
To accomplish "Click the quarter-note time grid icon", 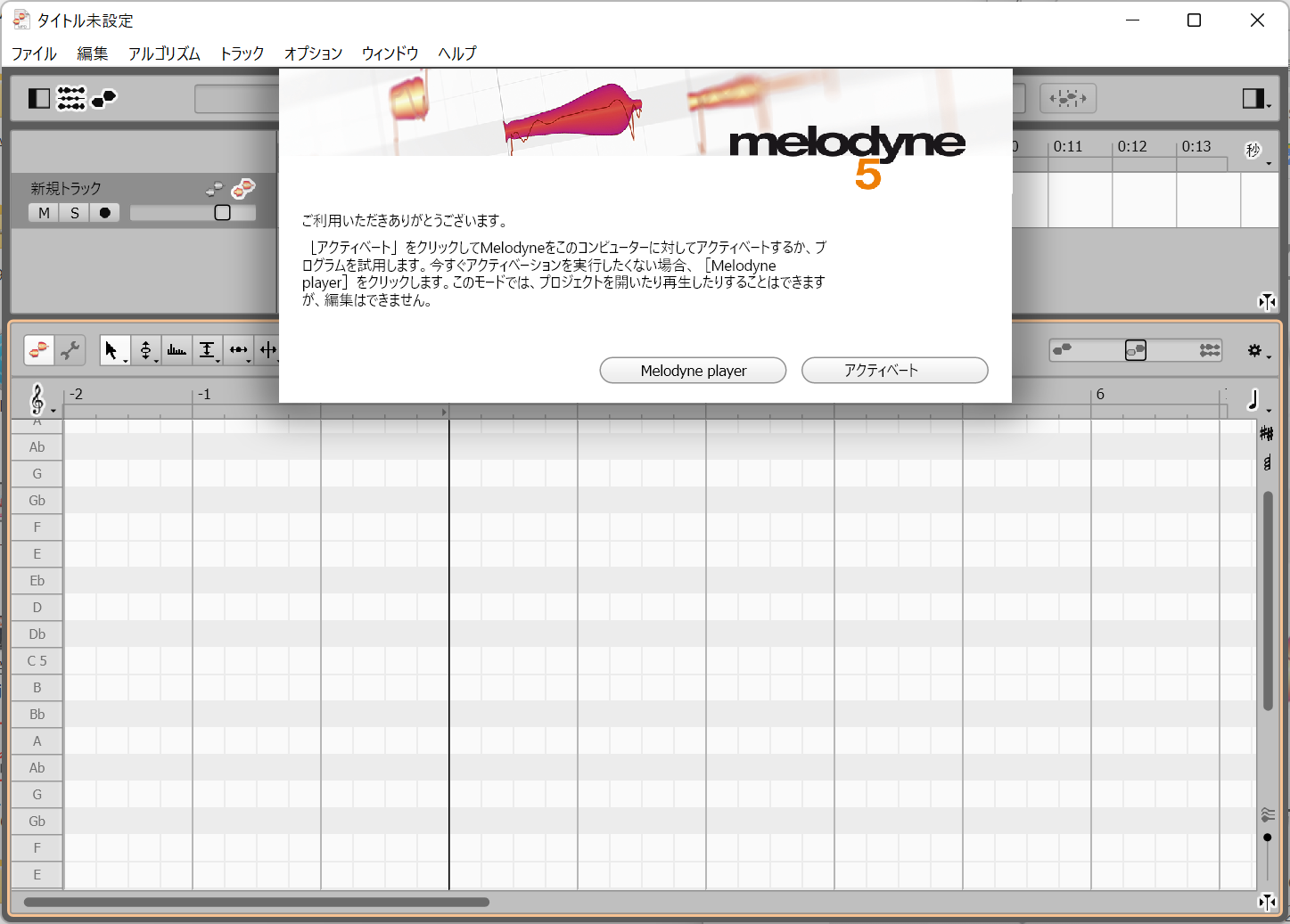I will click(1253, 400).
